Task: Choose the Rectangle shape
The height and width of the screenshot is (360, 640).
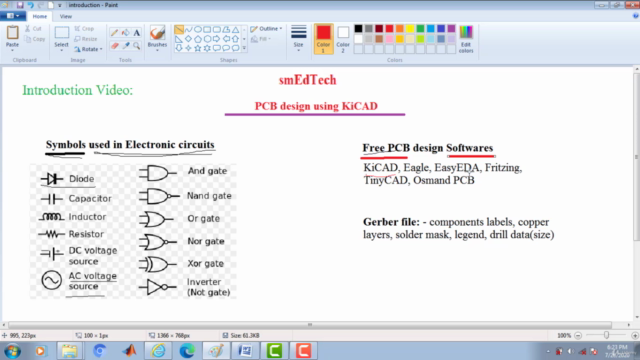Action: coord(207,30)
